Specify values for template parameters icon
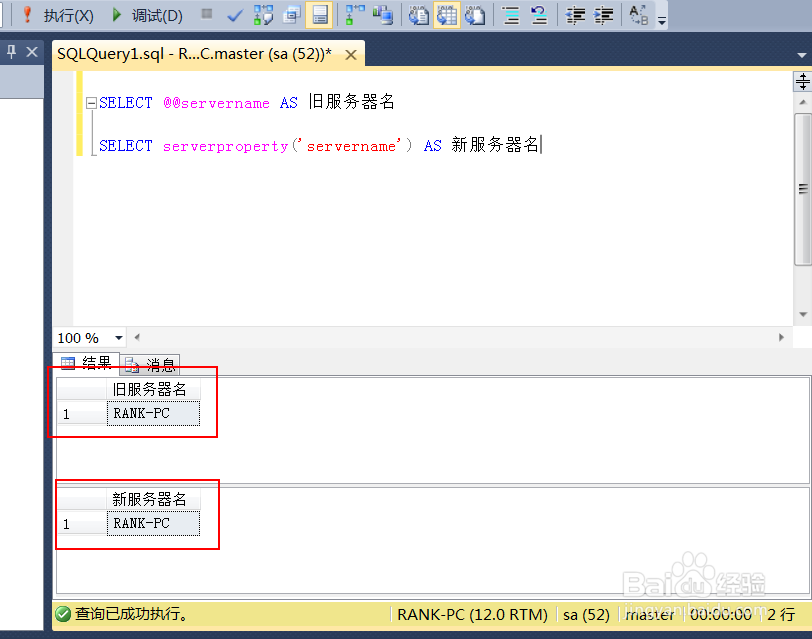The height and width of the screenshot is (639, 812). [x=639, y=15]
